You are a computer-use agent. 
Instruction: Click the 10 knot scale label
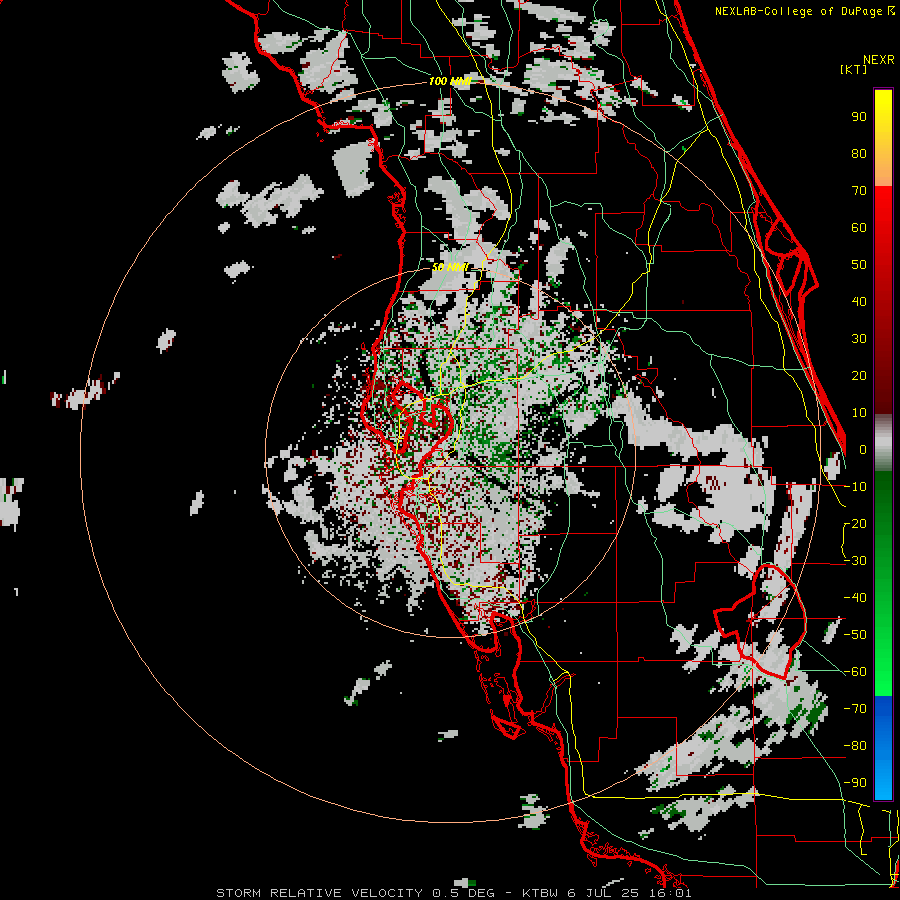coord(859,413)
